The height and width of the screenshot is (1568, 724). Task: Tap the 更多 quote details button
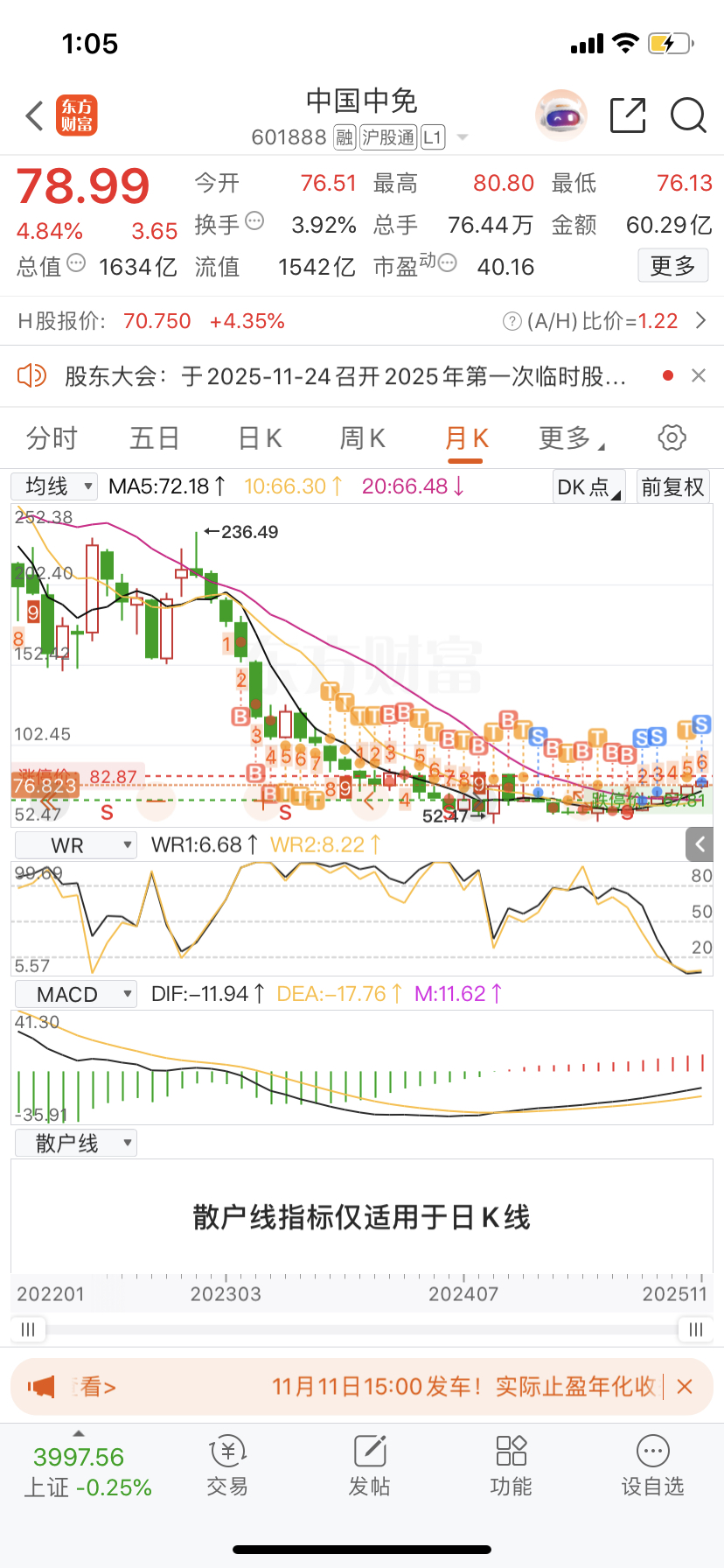[672, 266]
